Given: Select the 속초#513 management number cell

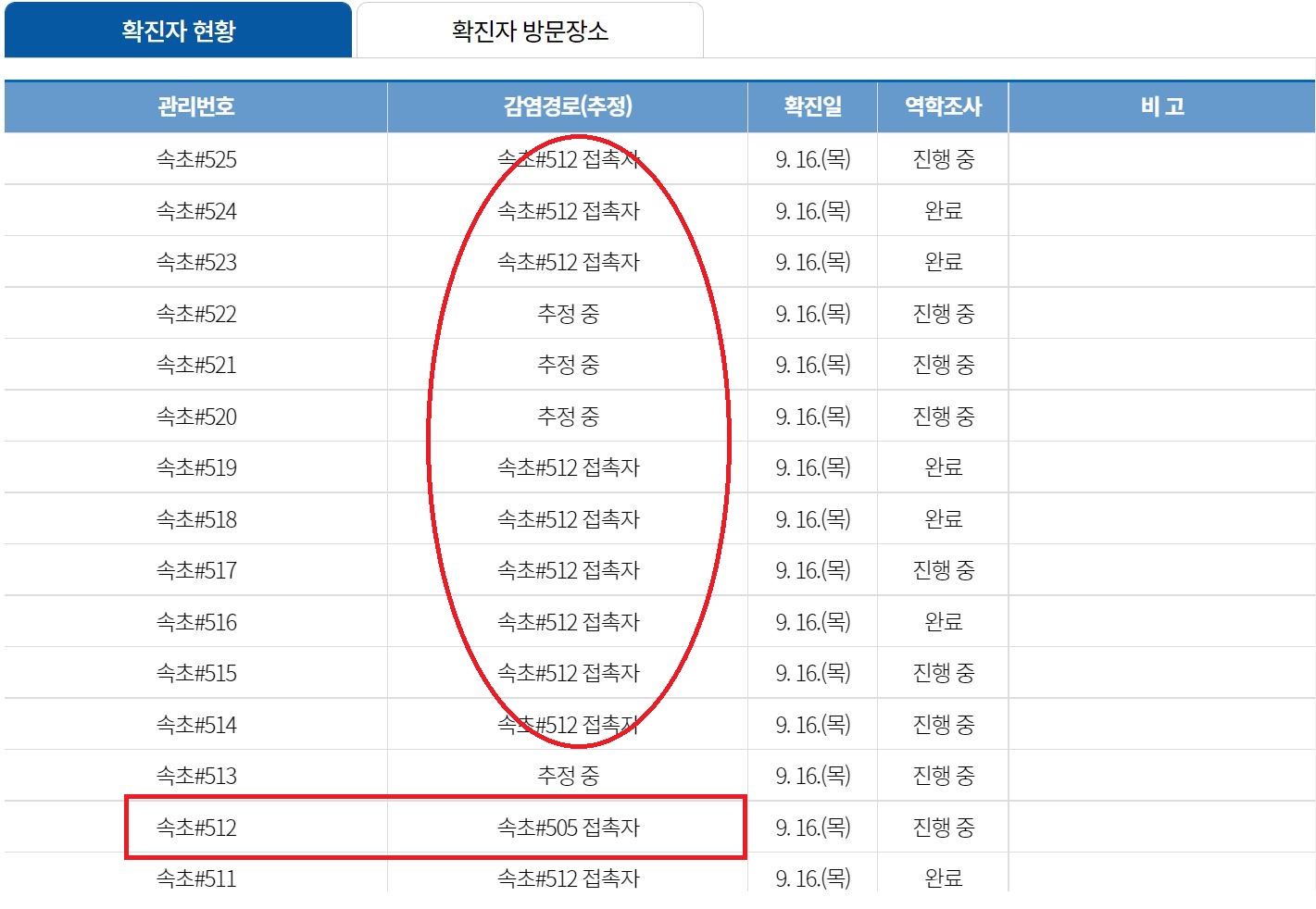Looking at the screenshot, I should [x=196, y=776].
